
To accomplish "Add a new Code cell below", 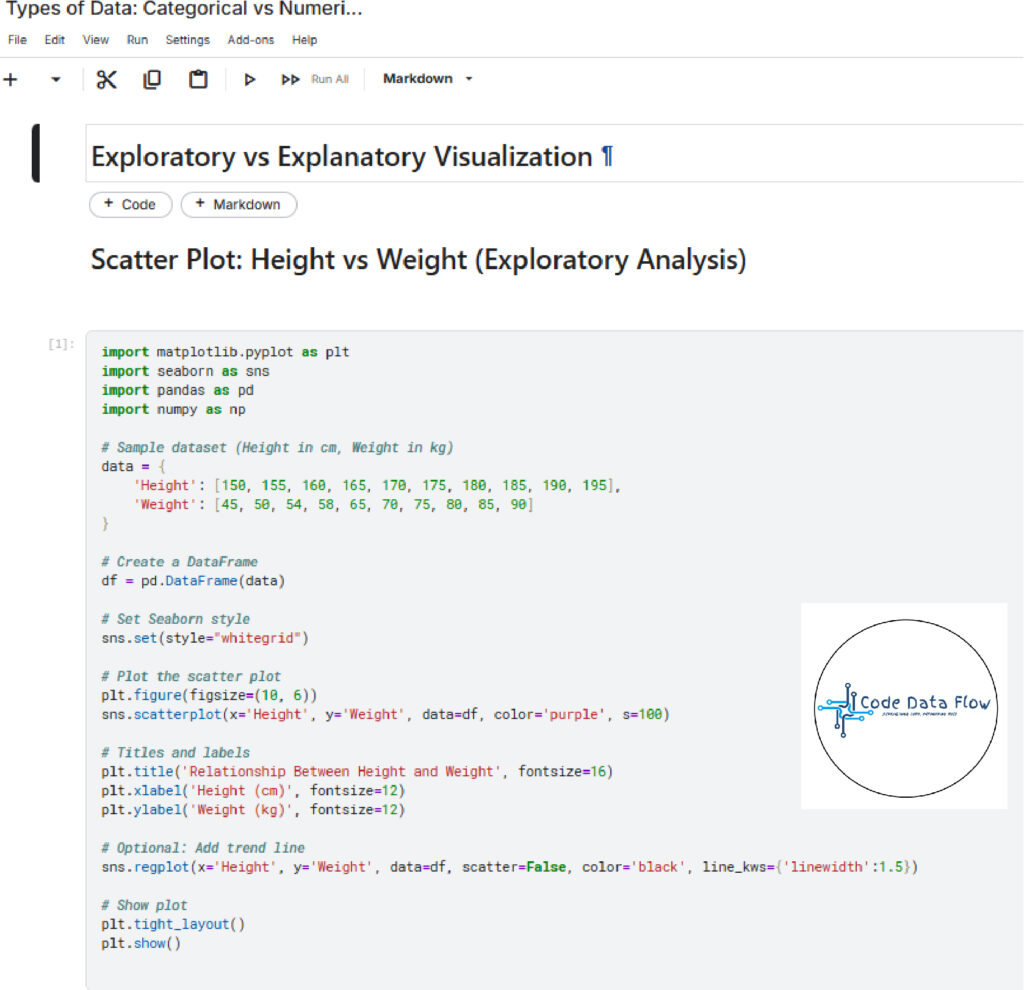I will pyautogui.click(x=131, y=204).
